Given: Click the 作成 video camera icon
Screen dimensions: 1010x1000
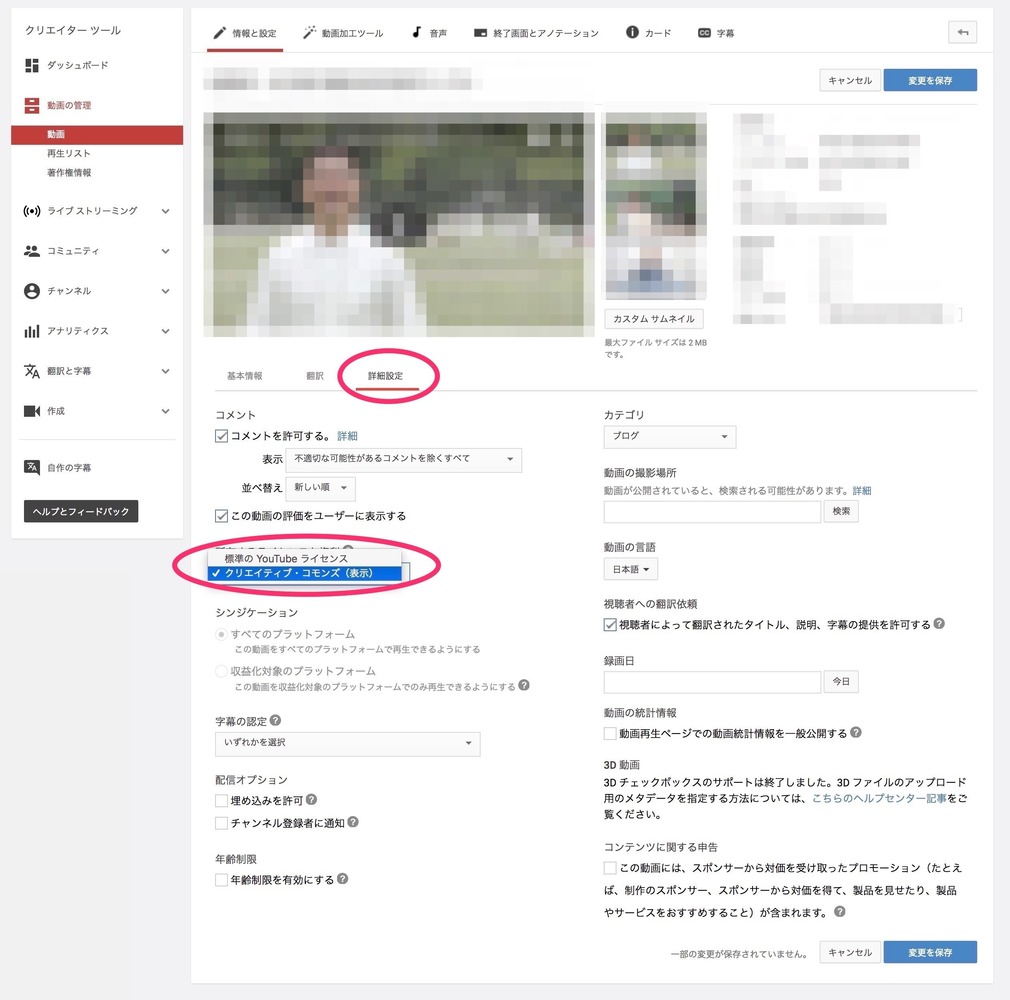Looking at the screenshot, I should click(32, 411).
